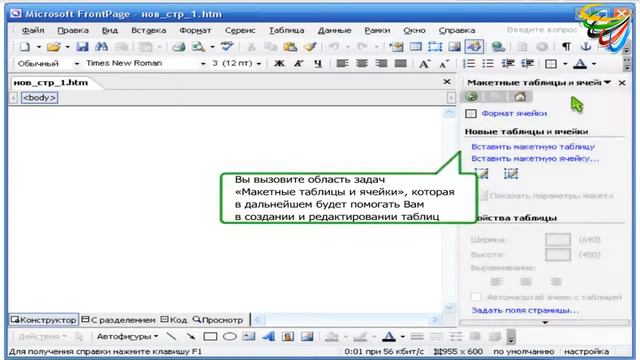
Task: Click the Preview in browser icon
Action: [198, 47]
